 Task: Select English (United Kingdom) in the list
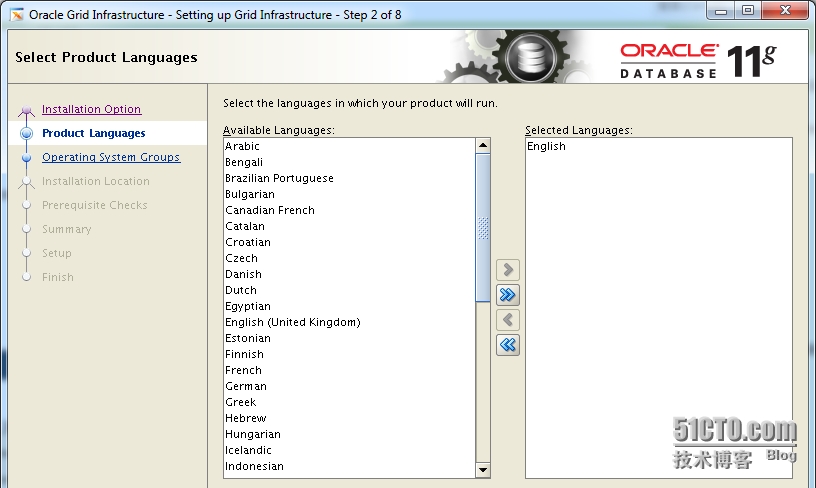349,322
